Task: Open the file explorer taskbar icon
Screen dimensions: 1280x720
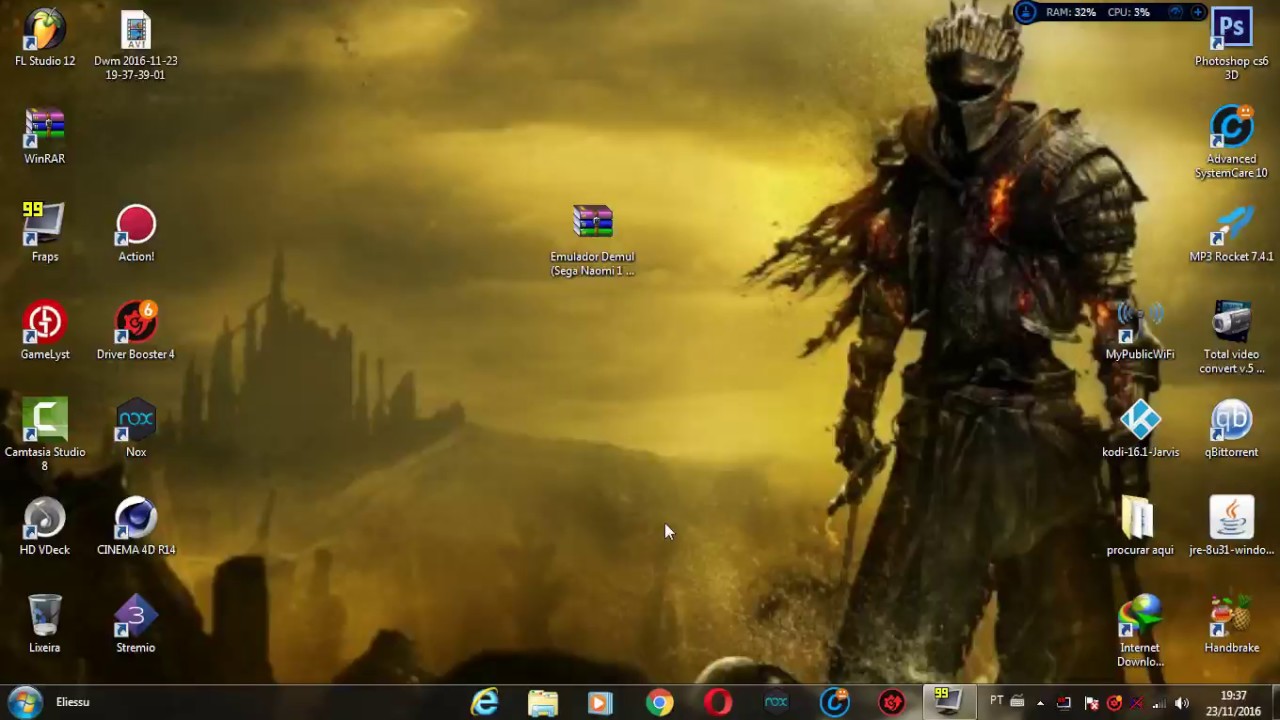Action: pos(543,702)
